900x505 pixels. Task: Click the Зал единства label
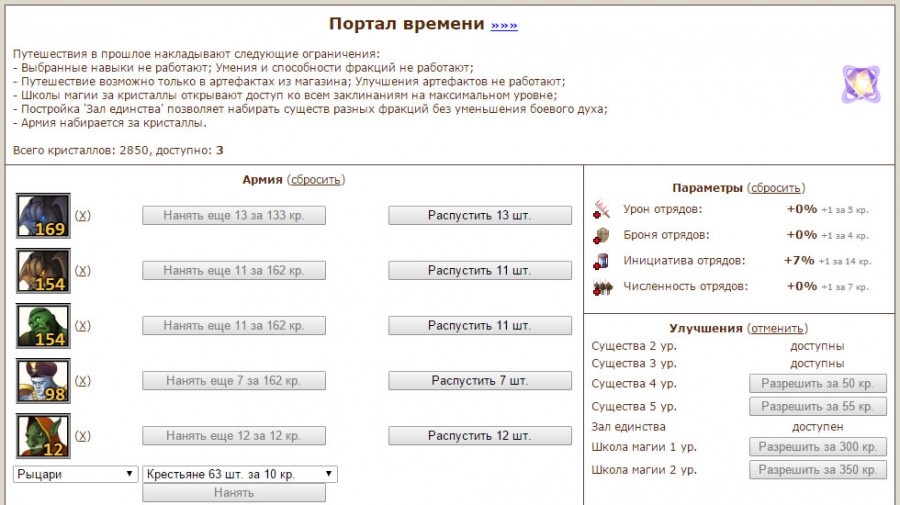click(x=629, y=427)
